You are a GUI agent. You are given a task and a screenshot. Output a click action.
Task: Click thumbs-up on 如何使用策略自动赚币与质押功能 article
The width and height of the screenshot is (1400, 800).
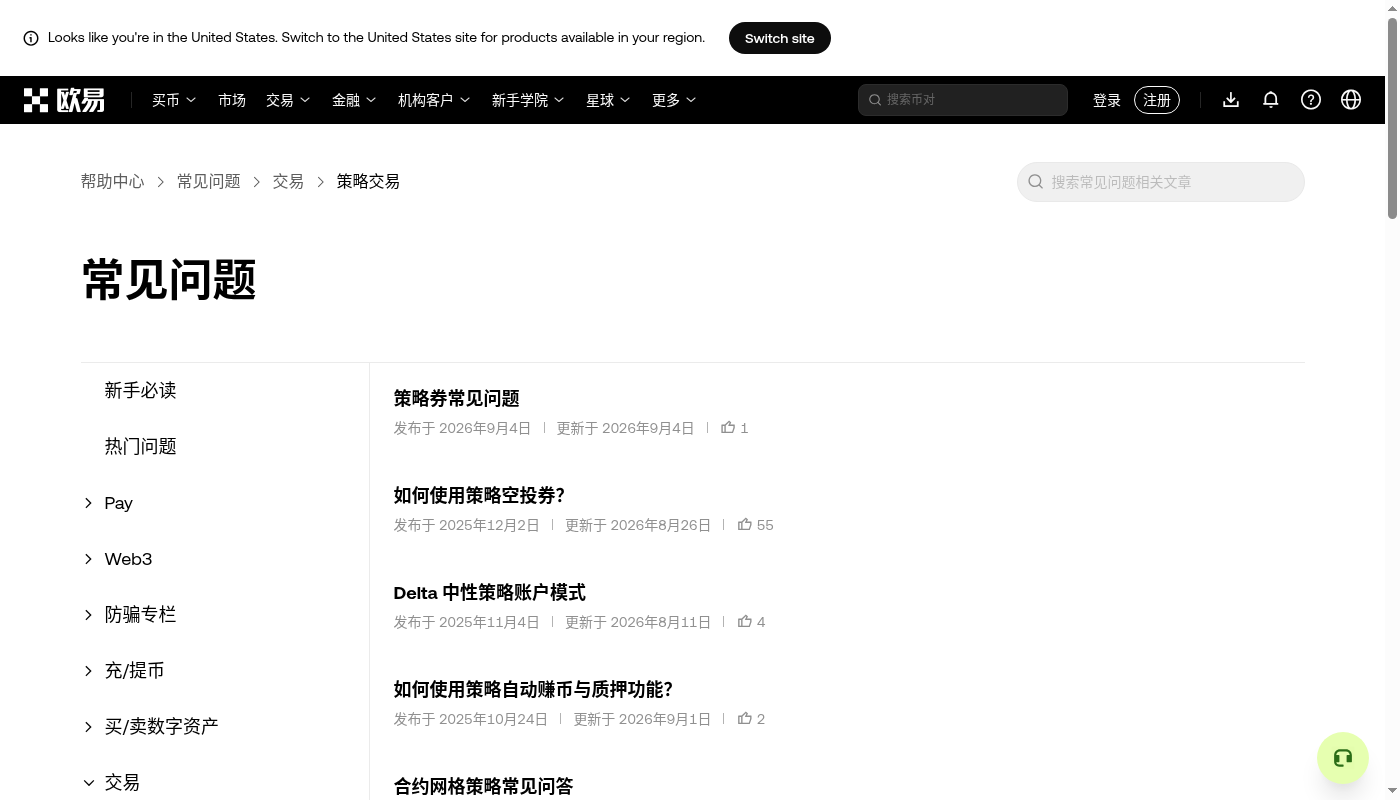pyautogui.click(x=745, y=718)
